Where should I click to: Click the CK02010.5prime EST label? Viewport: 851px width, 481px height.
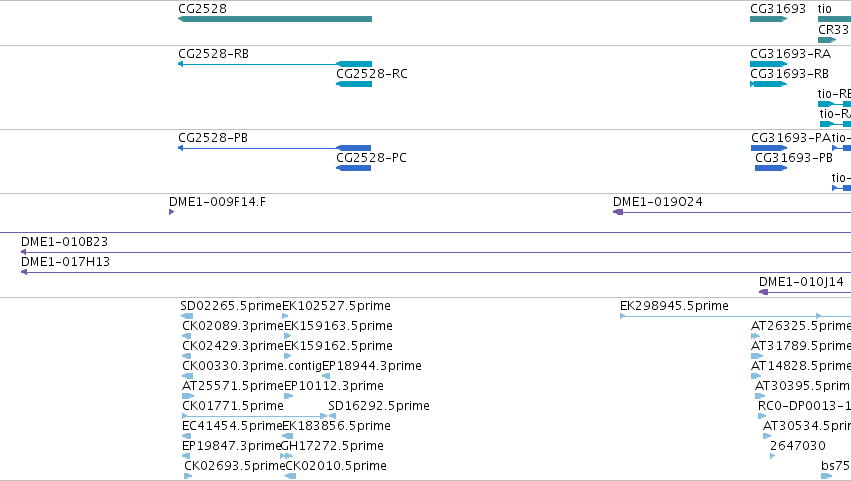pyautogui.click(x=336, y=466)
